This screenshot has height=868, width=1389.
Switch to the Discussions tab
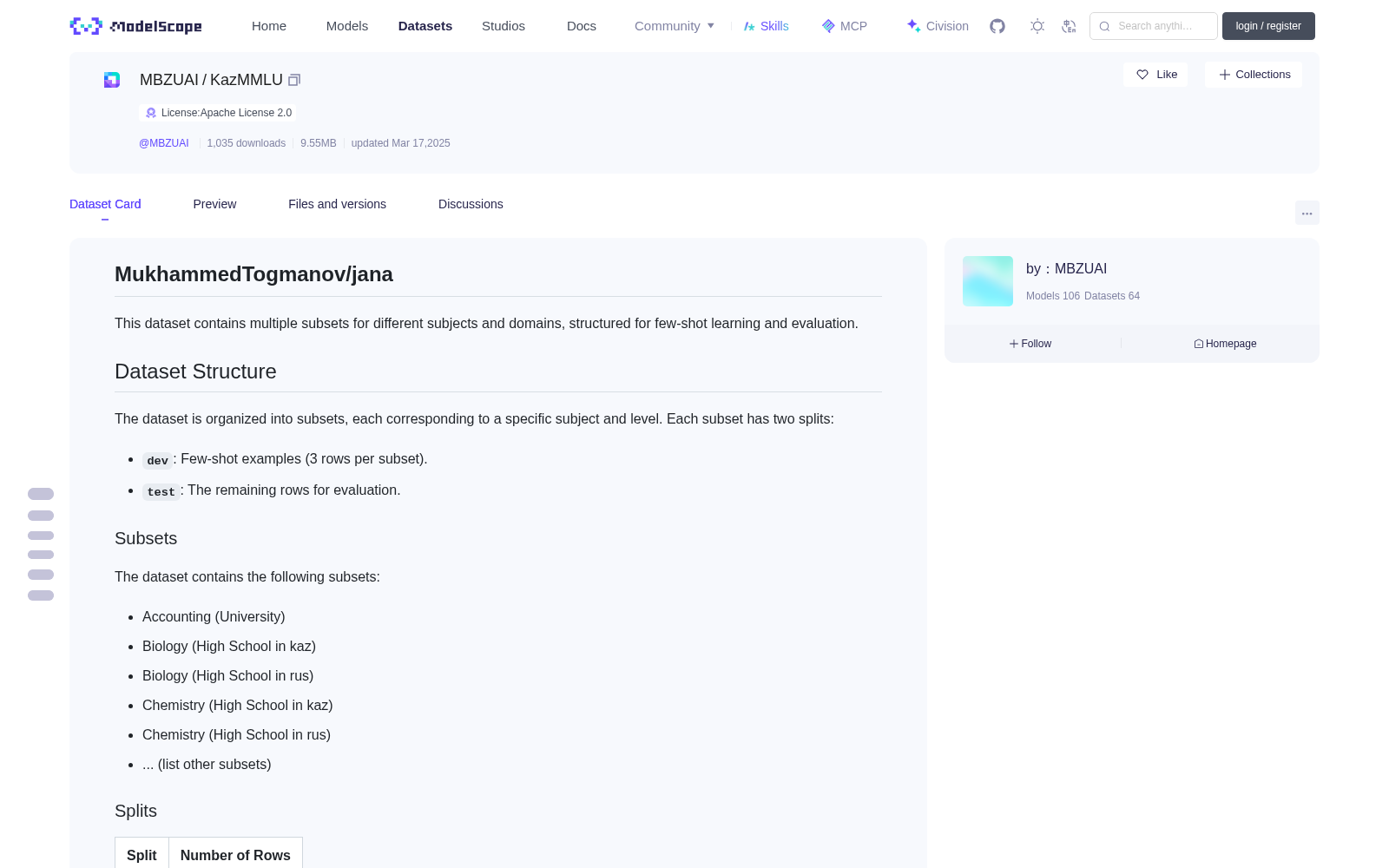[x=471, y=204]
